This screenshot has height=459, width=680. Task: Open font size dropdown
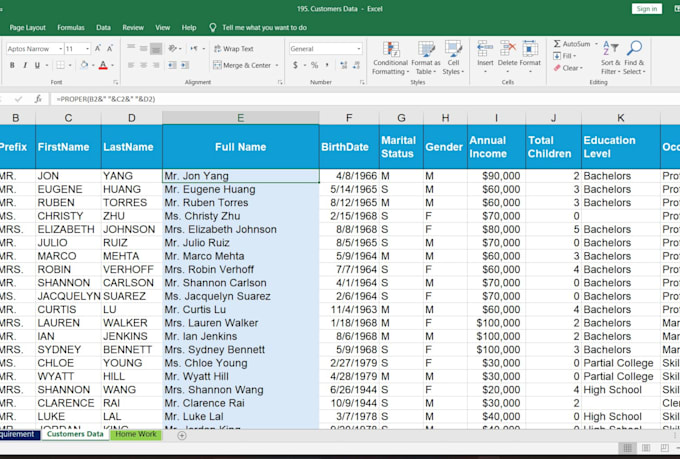pos(87,49)
